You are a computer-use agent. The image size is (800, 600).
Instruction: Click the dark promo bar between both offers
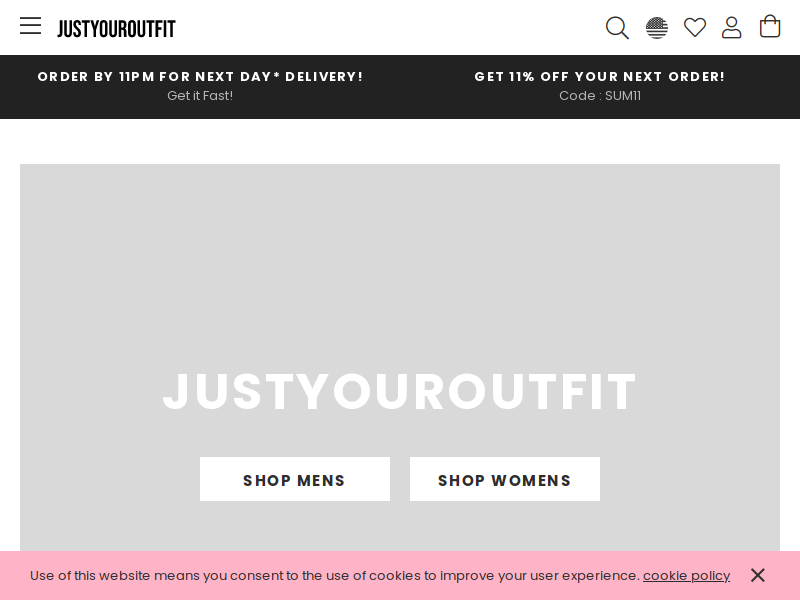pos(418,87)
